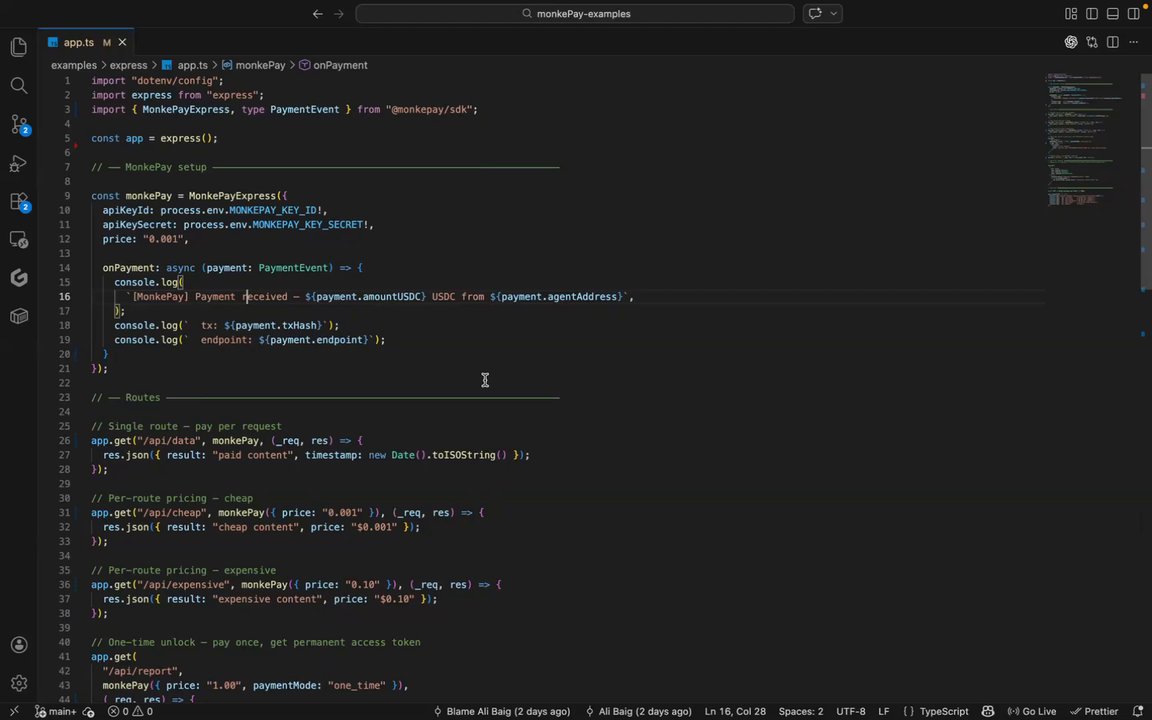The height and width of the screenshot is (720, 1152).
Task: Open the Remote Explorer icon
Action: tap(19, 240)
